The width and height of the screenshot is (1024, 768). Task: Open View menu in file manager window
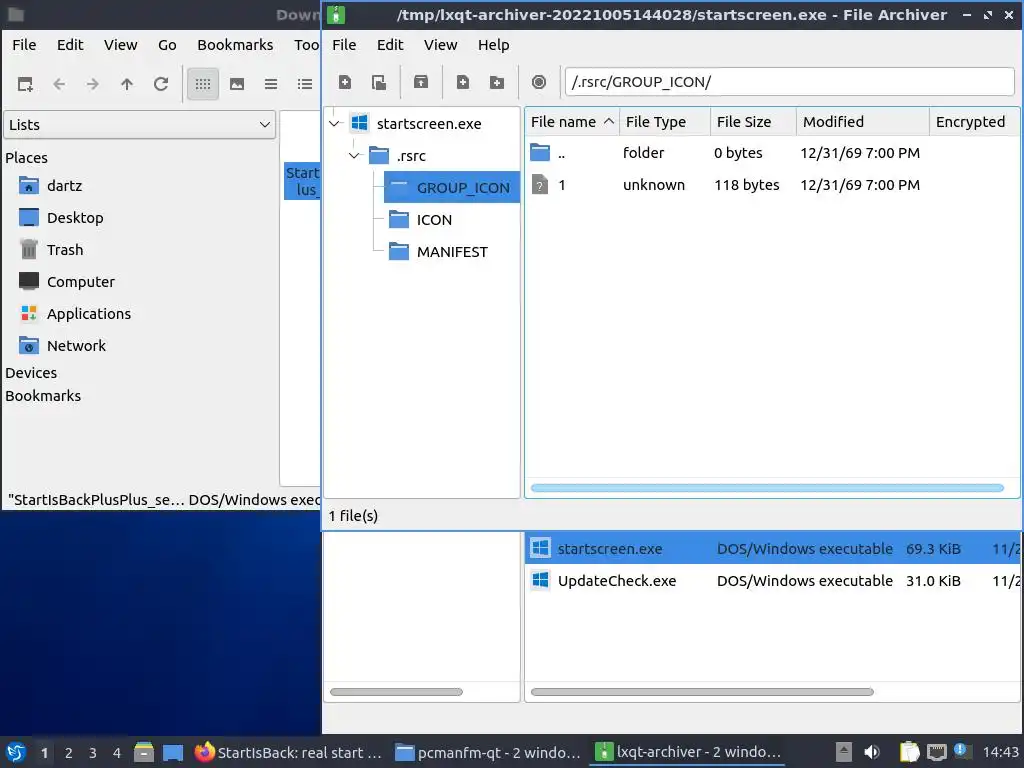120,45
